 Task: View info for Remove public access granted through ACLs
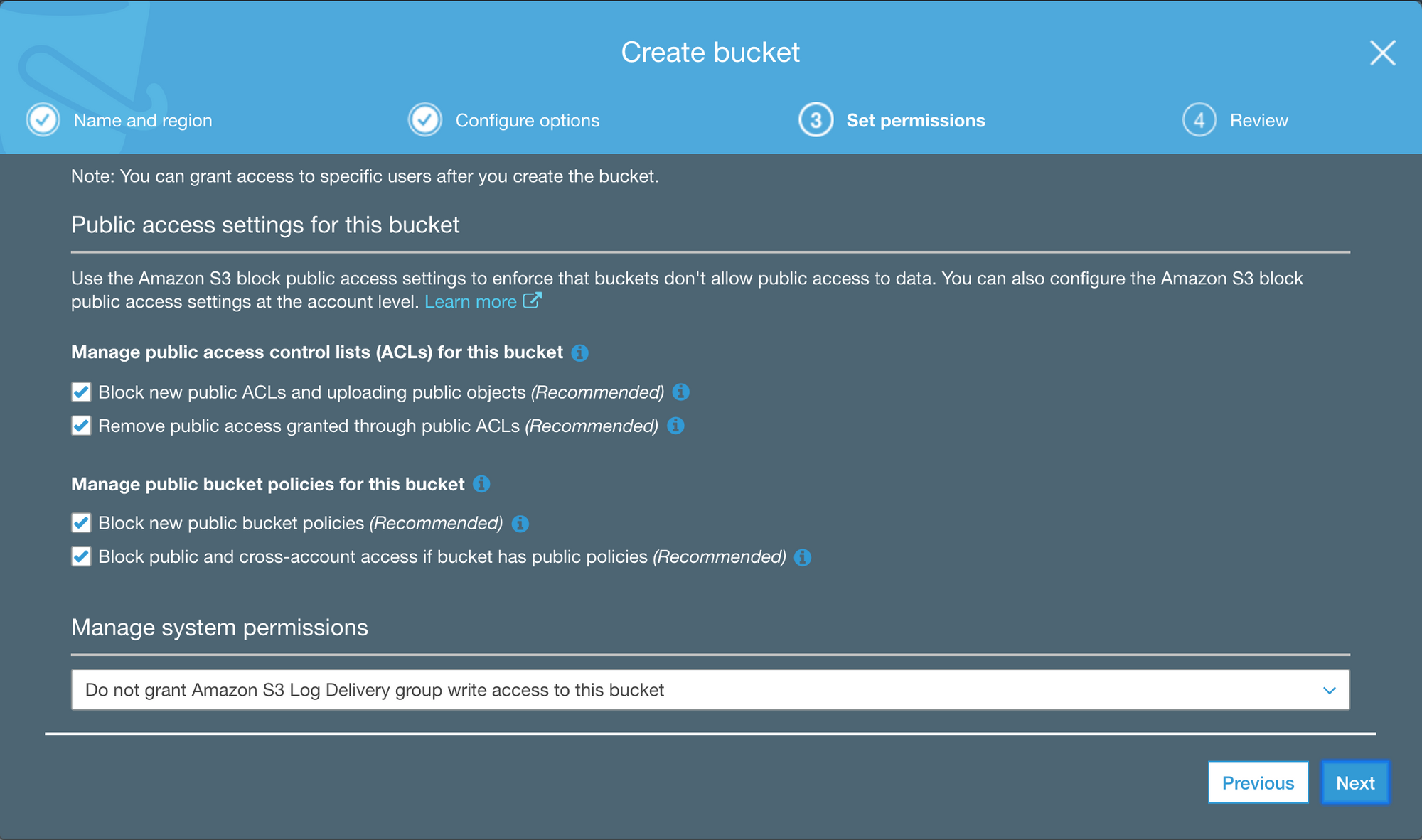pos(676,426)
